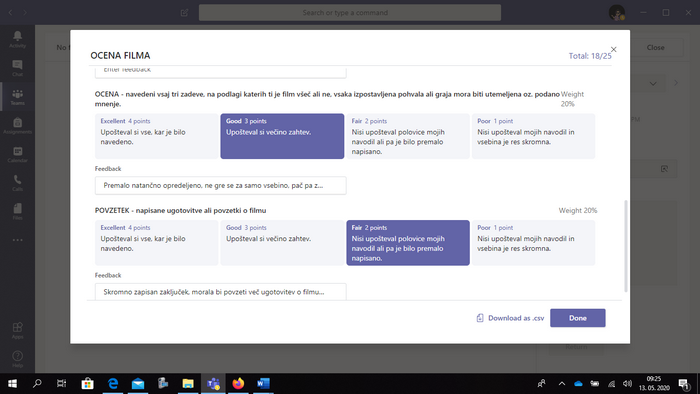Open the Apps icon in sidebar
The image size is (700, 394).
click(x=17, y=331)
